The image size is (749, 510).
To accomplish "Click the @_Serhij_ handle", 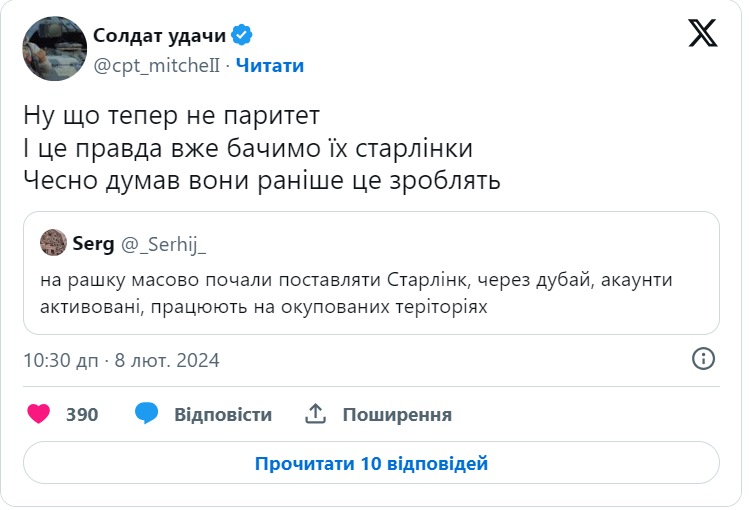I will (x=163, y=242).
